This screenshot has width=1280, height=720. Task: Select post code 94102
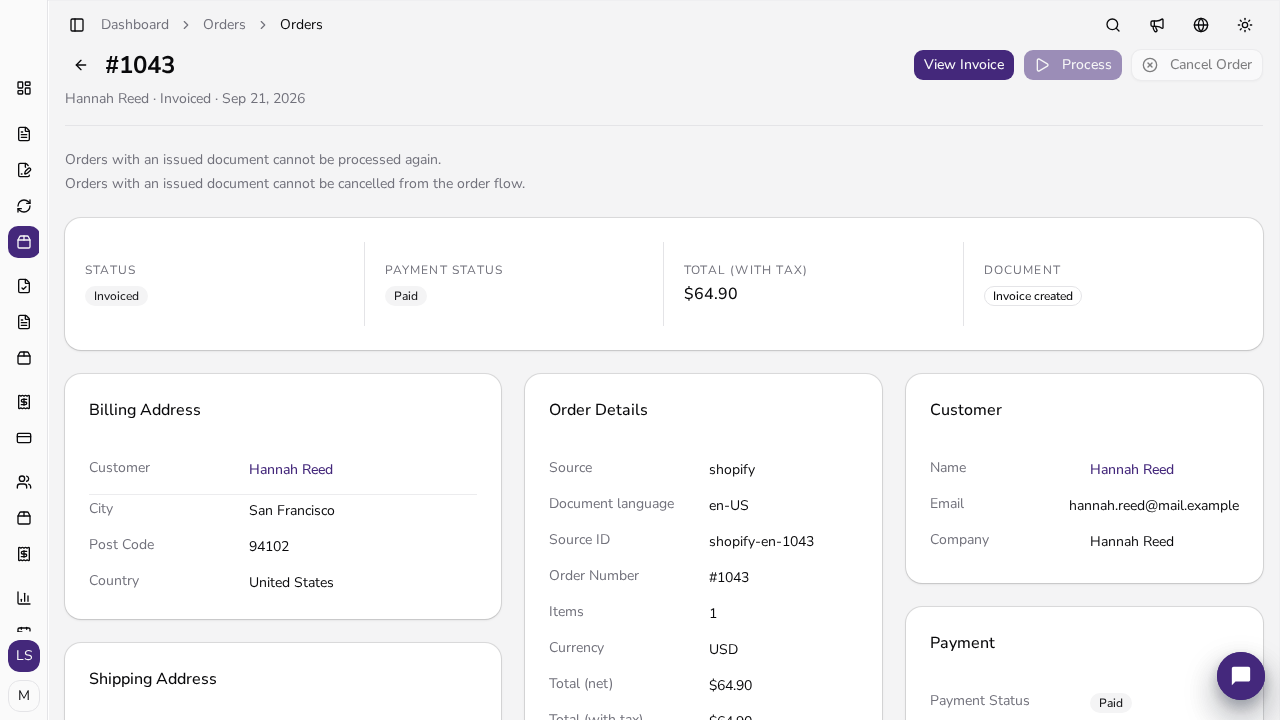point(269,547)
